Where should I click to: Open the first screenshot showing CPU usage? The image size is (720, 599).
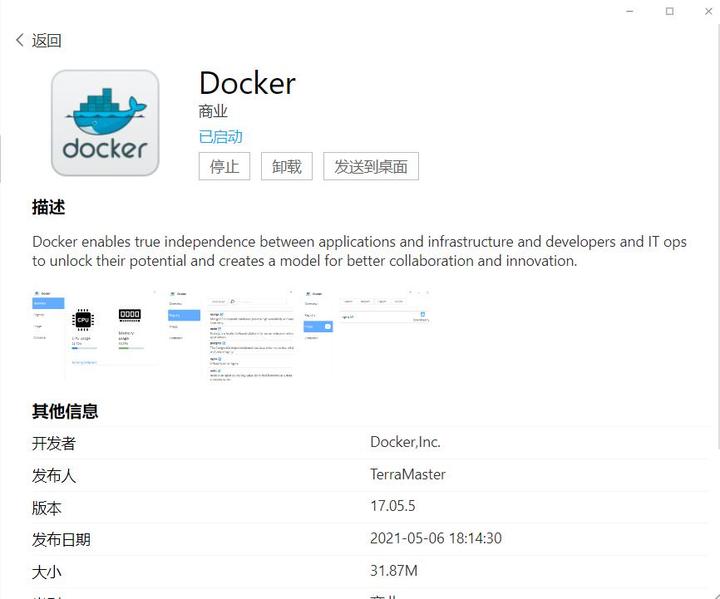(x=95, y=334)
